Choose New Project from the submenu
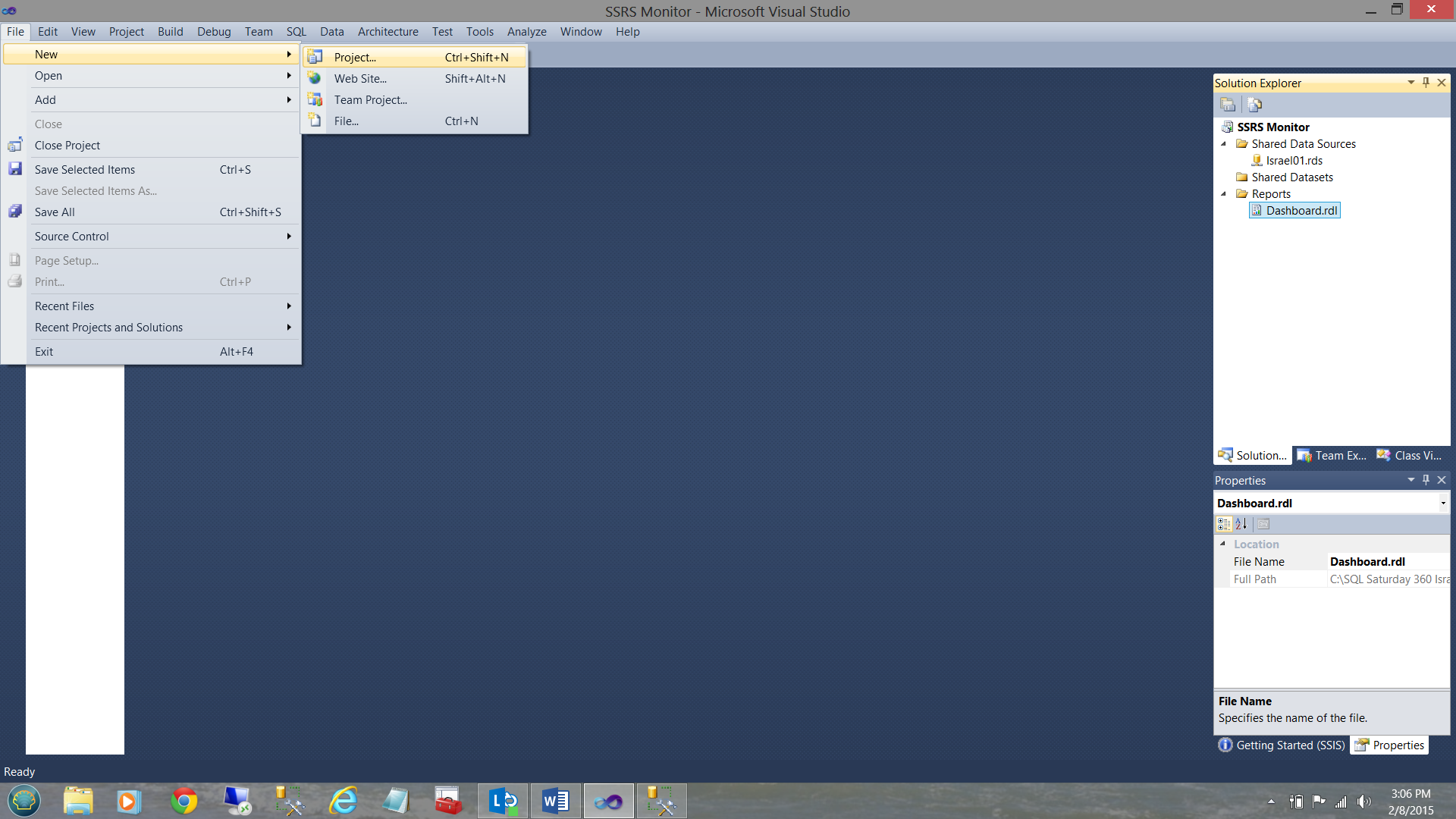The width and height of the screenshot is (1456, 819). tap(355, 58)
